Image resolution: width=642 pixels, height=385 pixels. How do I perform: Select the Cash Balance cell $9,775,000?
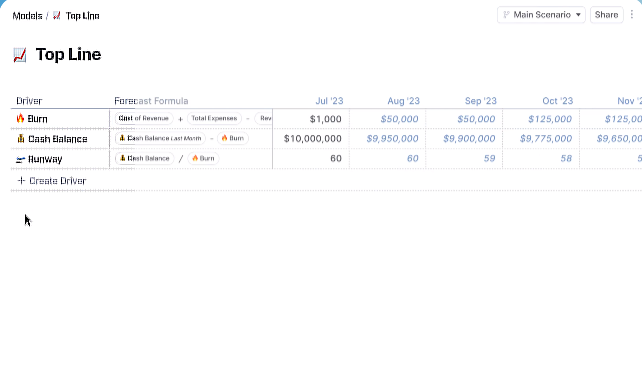click(x=541, y=138)
